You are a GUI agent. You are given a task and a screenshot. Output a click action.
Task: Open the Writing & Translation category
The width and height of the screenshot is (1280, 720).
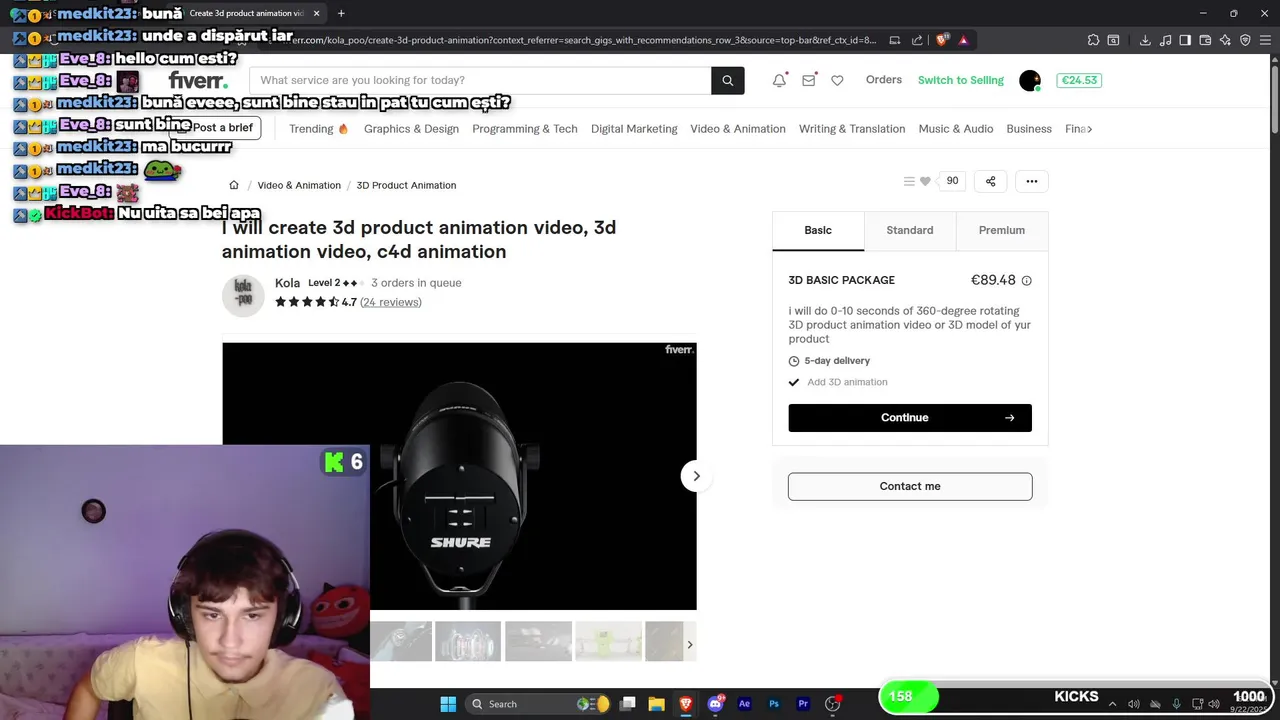852,129
